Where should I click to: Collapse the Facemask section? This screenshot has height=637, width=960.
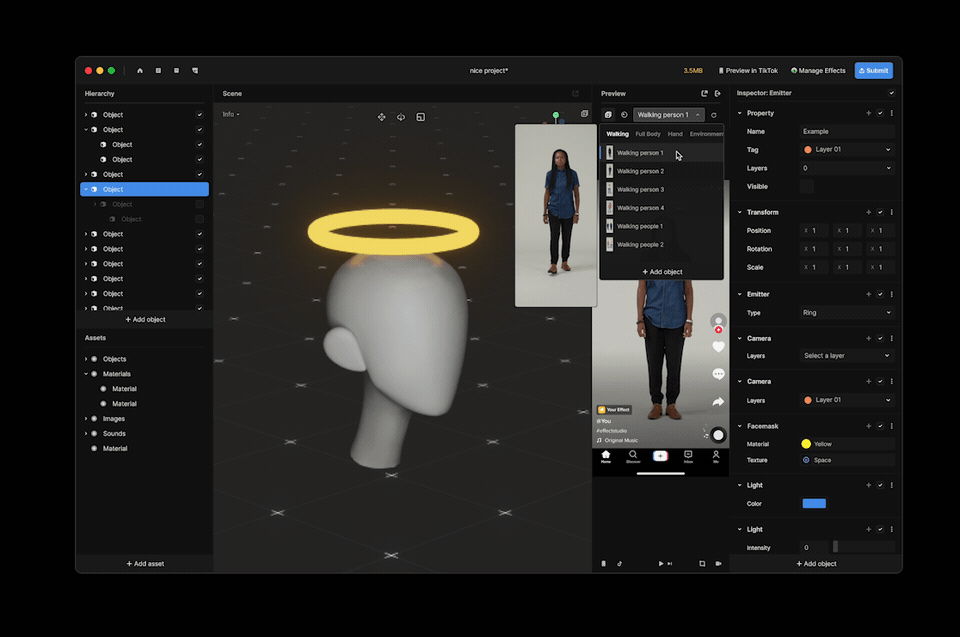740,426
